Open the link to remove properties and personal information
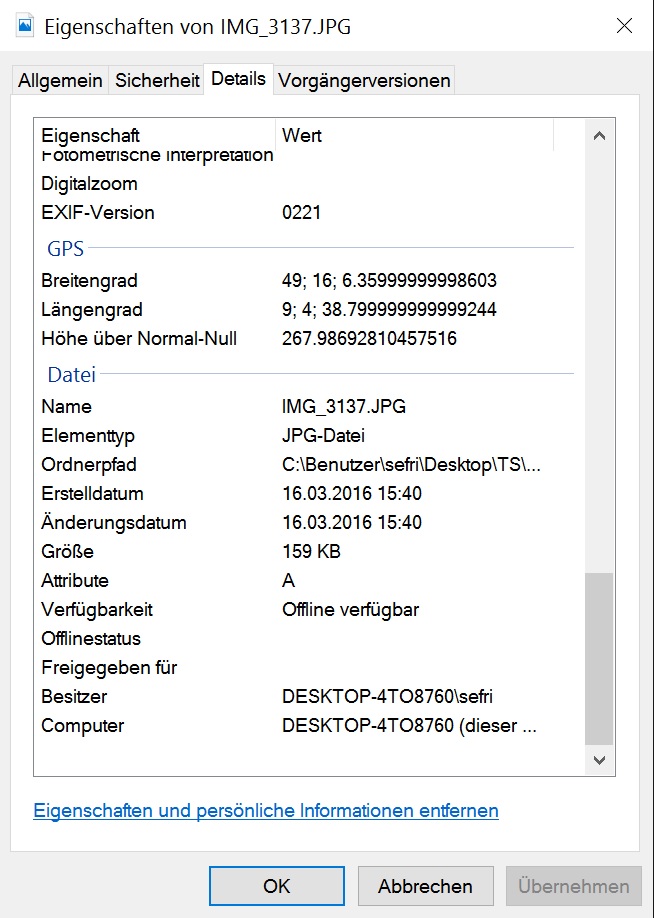The height and width of the screenshot is (918, 654). [x=266, y=810]
